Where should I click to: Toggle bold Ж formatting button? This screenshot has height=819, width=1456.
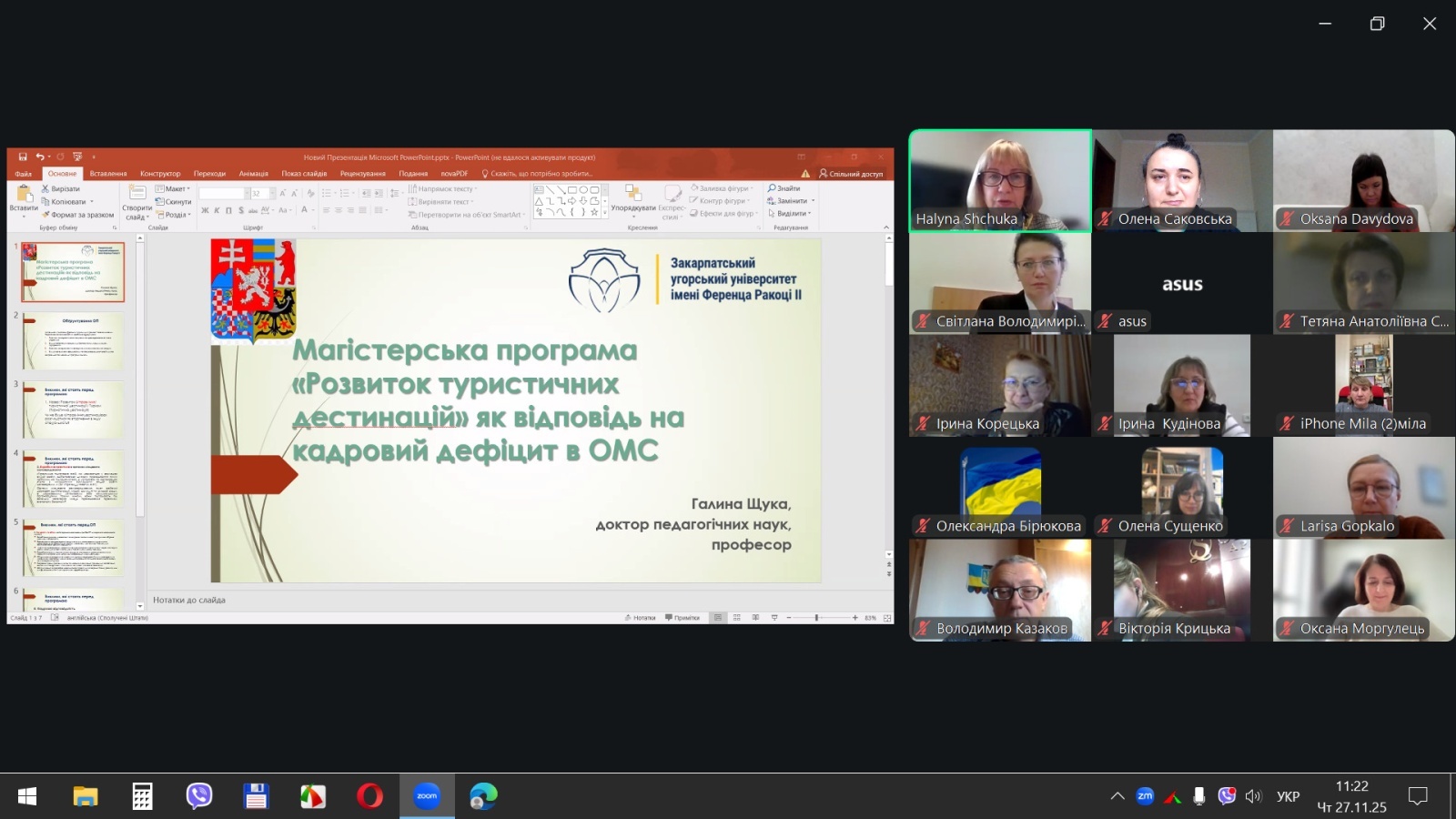(x=205, y=210)
